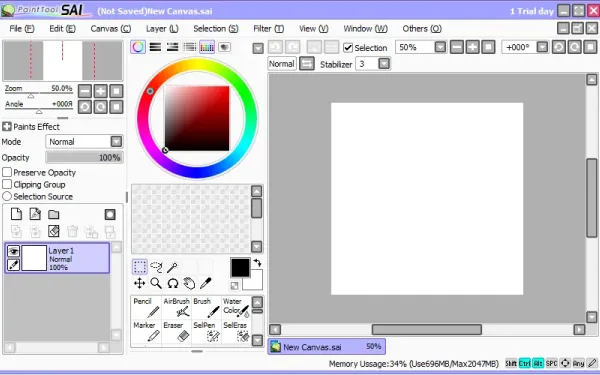Rotate view counterclockwise in top toolbar
600x375 pixels.
(x=559, y=47)
